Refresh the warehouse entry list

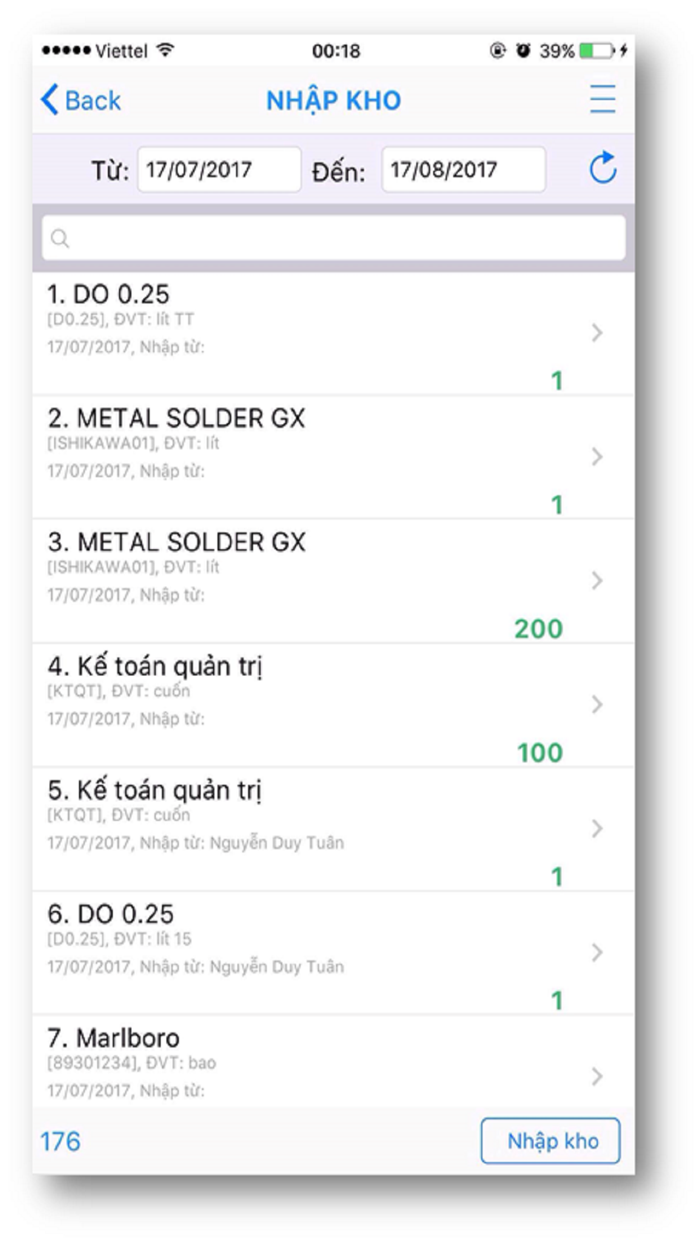[x=600, y=170]
